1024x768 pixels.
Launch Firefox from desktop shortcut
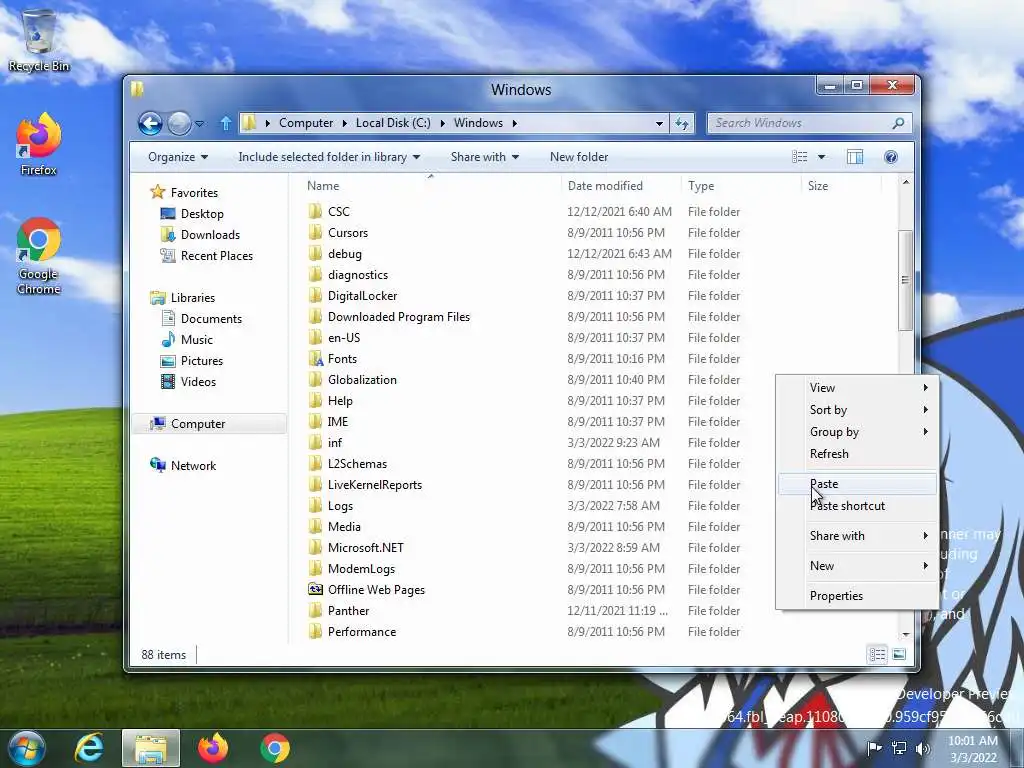click(39, 144)
